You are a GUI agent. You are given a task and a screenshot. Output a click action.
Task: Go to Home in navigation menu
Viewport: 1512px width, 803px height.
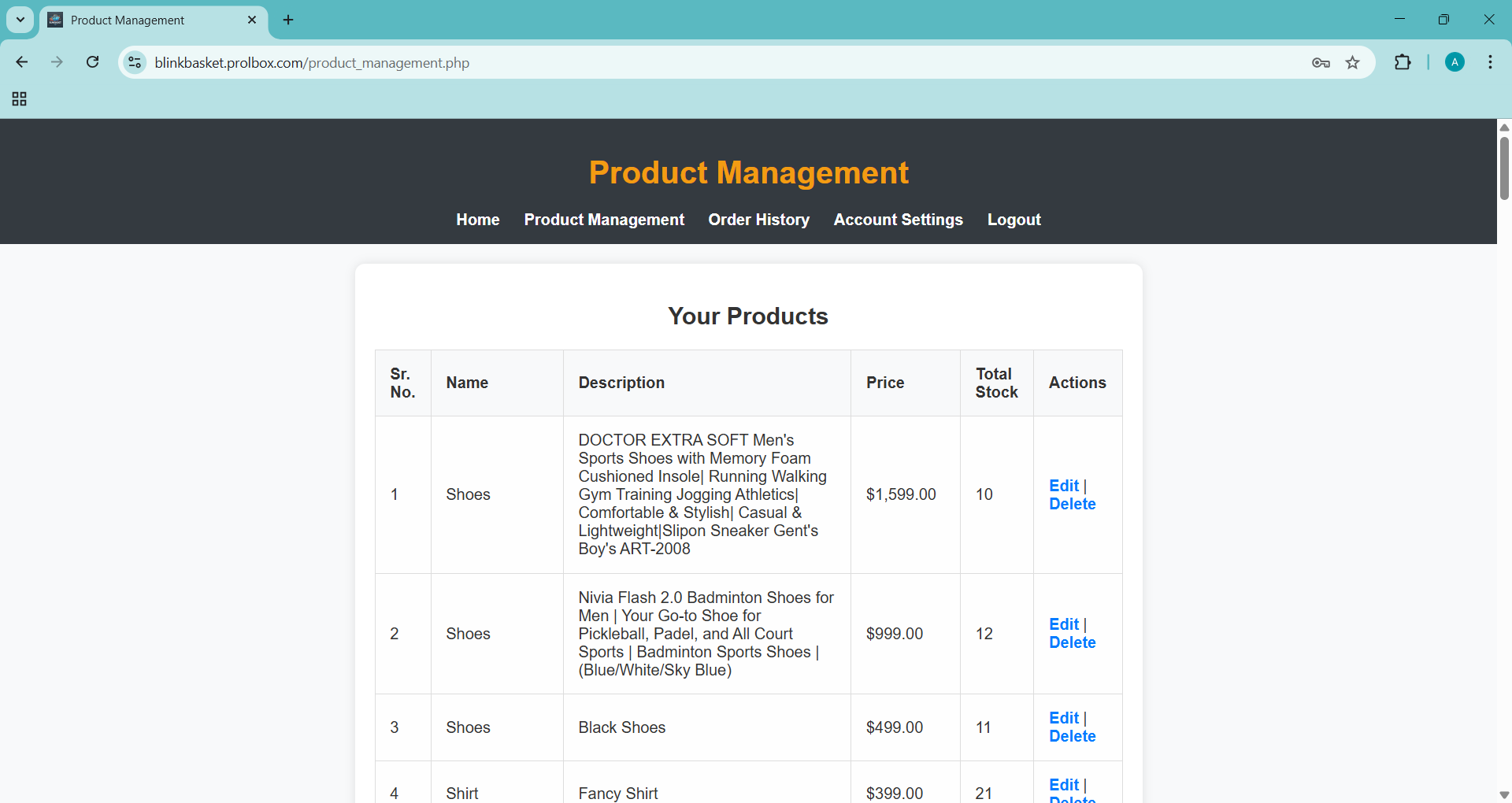click(x=477, y=220)
